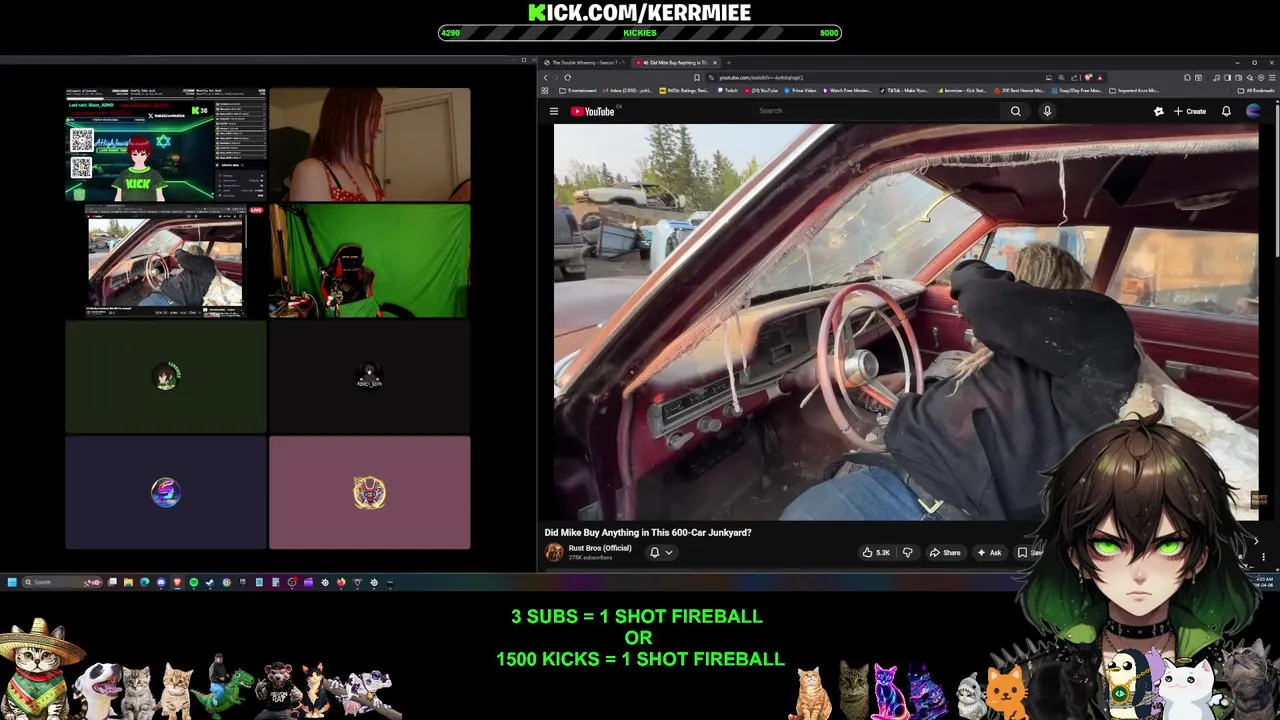
Task: Click the browser address bar URL
Action: 761,77
